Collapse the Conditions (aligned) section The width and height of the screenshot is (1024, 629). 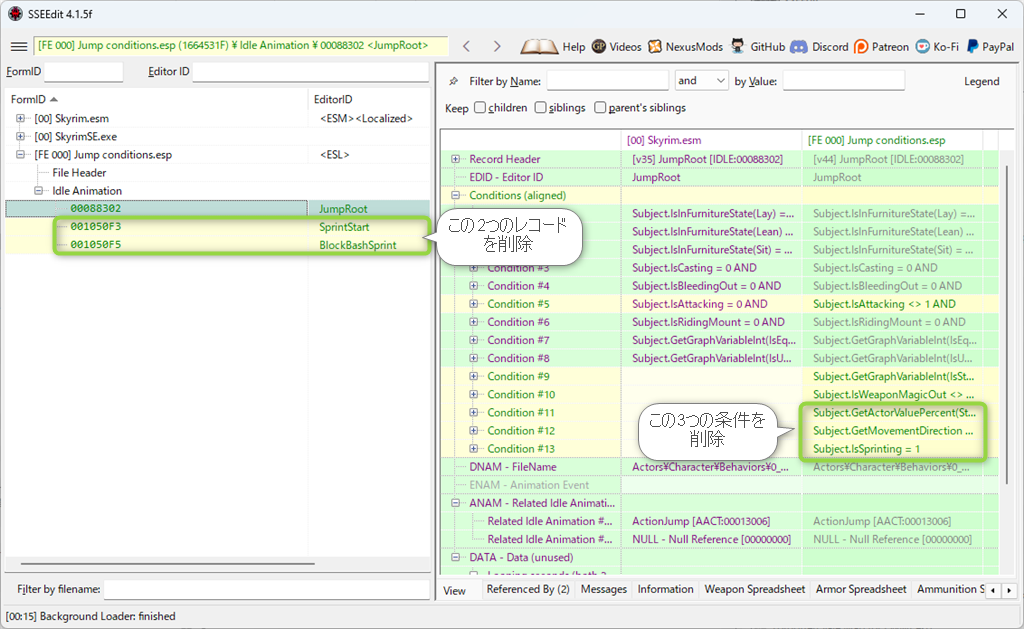click(x=455, y=195)
